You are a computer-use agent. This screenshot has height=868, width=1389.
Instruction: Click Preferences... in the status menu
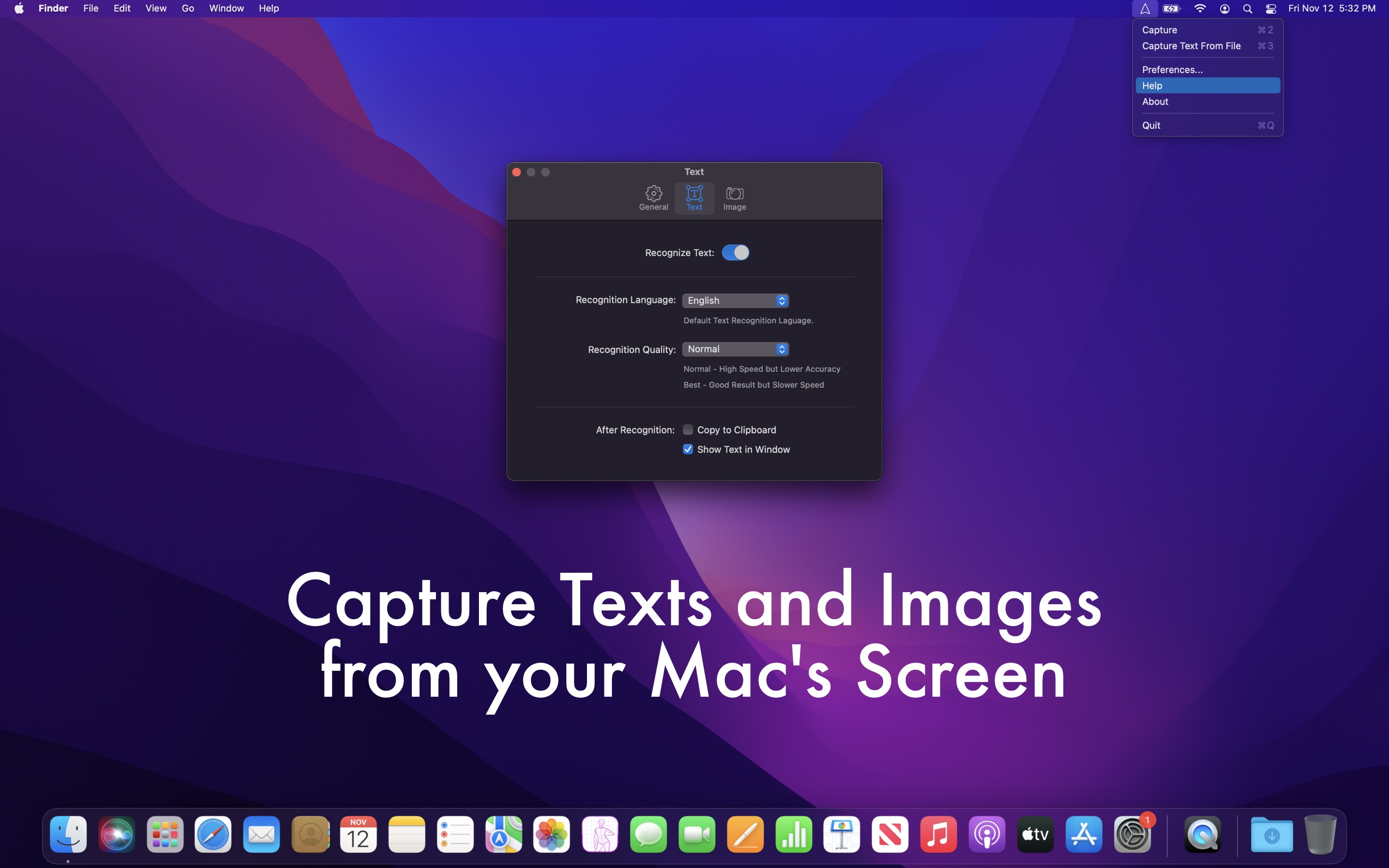(1172, 69)
